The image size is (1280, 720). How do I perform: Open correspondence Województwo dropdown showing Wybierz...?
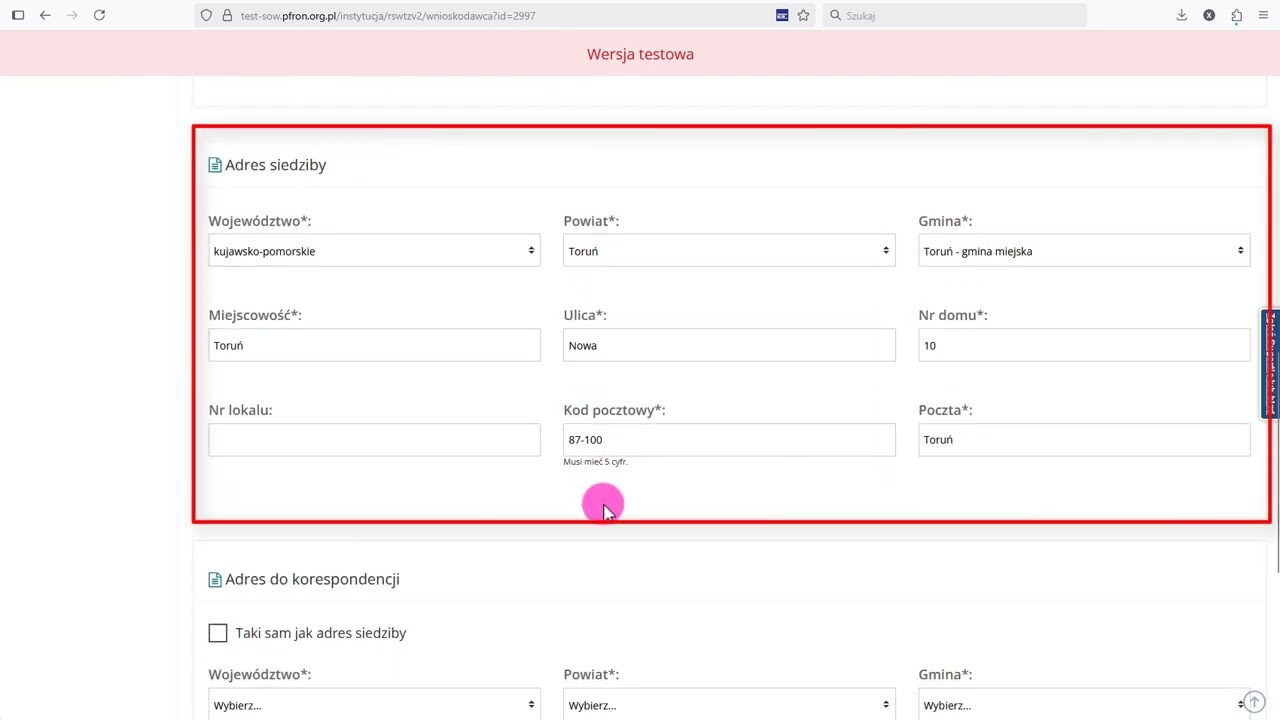(374, 704)
